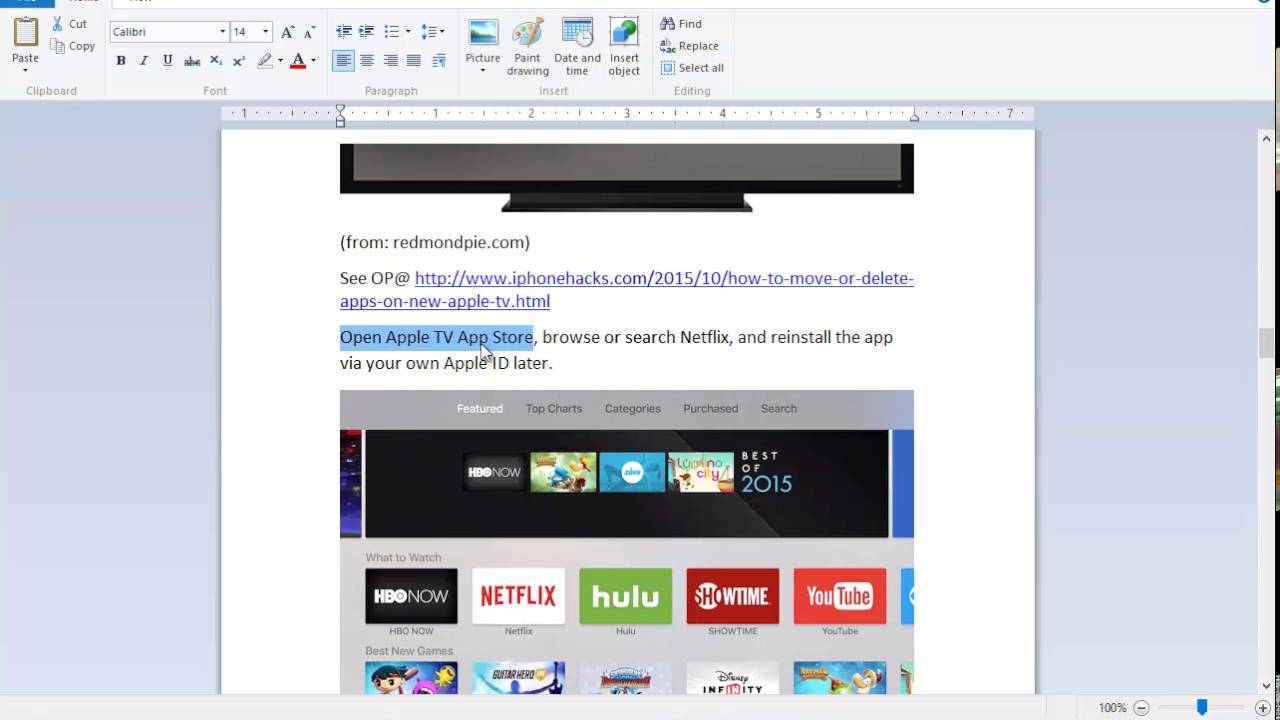Apply the red font color
Viewport: 1280px width, 720px height.
[297, 61]
